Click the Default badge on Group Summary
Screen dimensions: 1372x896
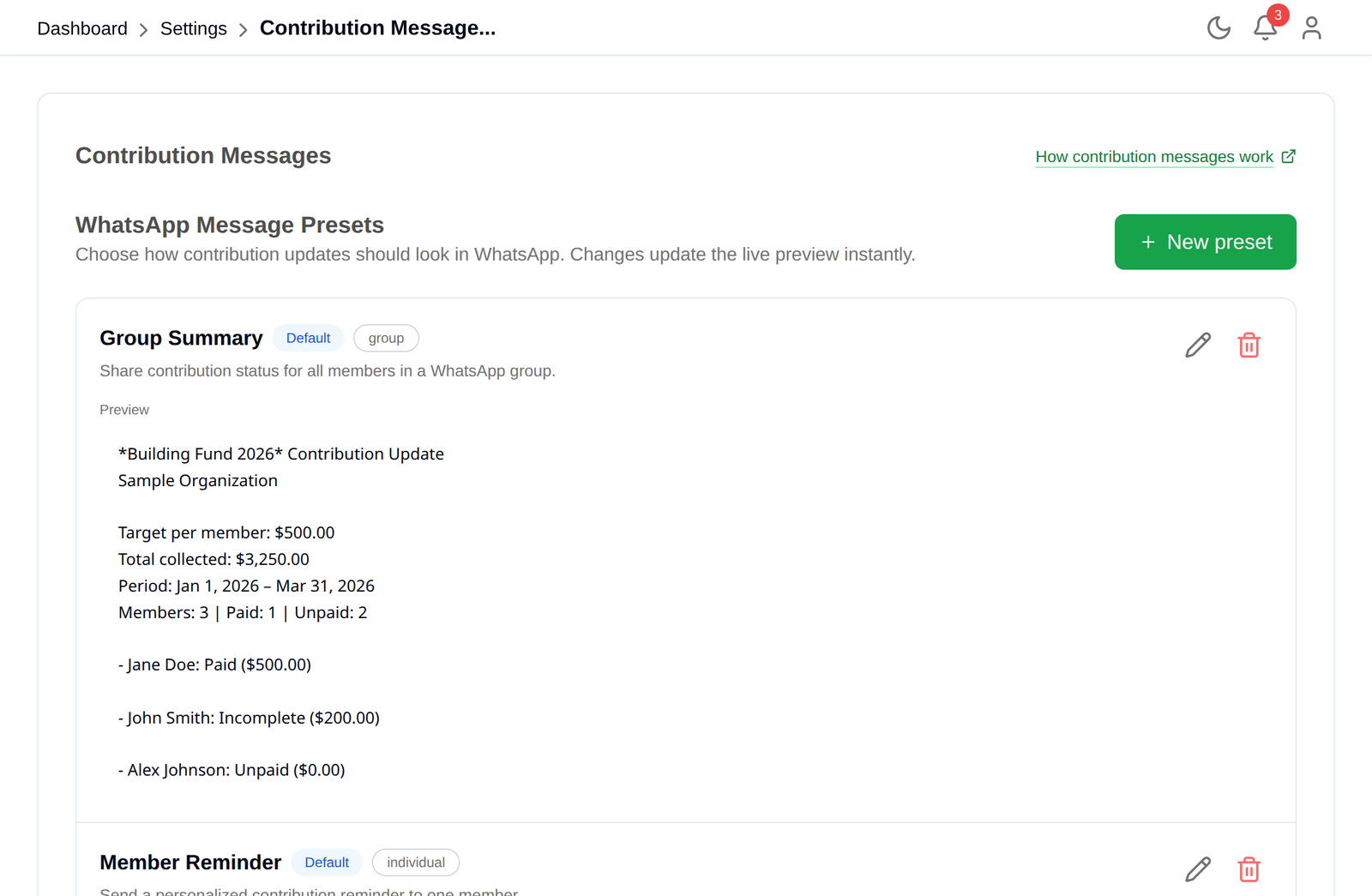click(x=308, y=338)
